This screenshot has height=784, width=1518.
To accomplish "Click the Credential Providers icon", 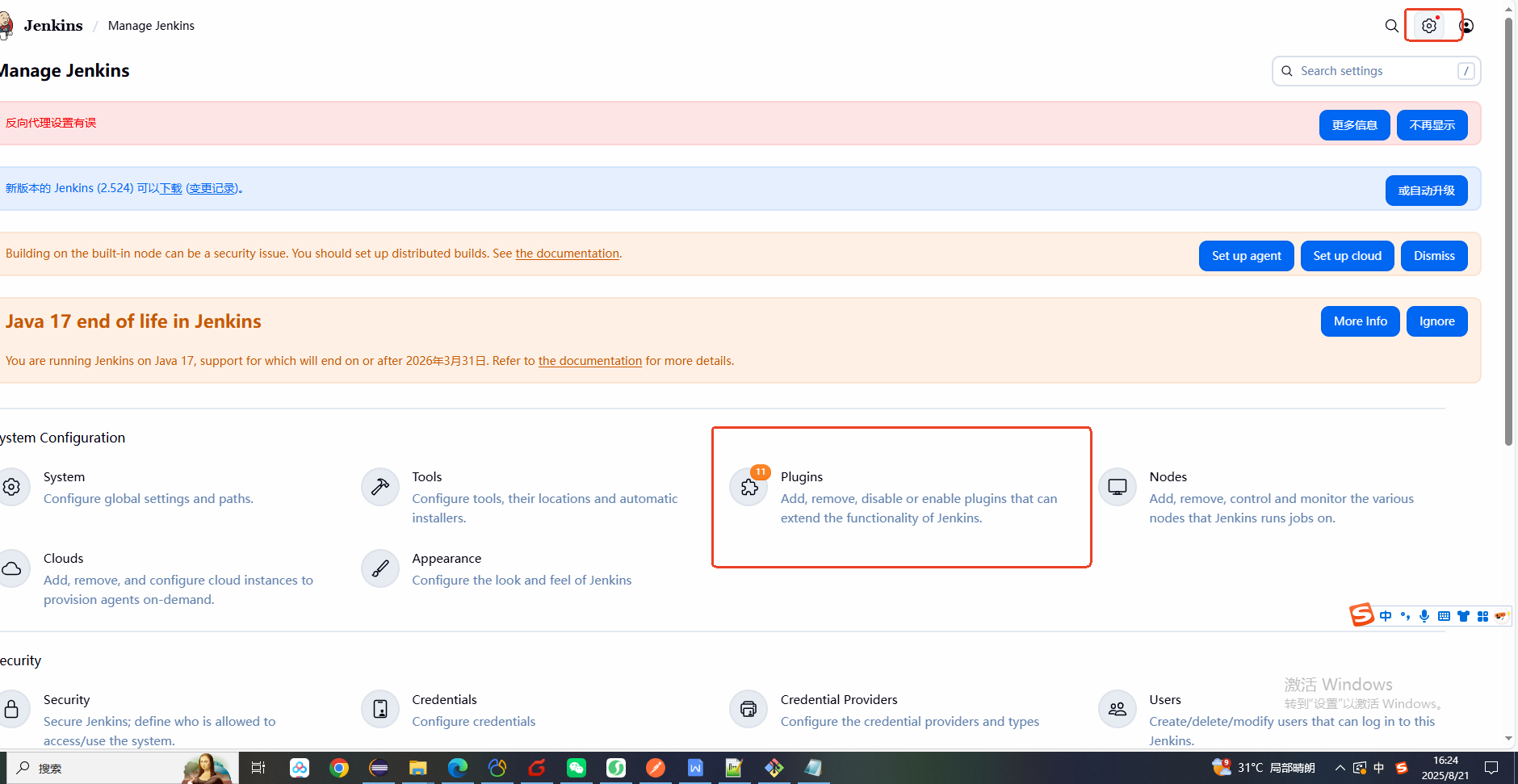I will [749, 709].
